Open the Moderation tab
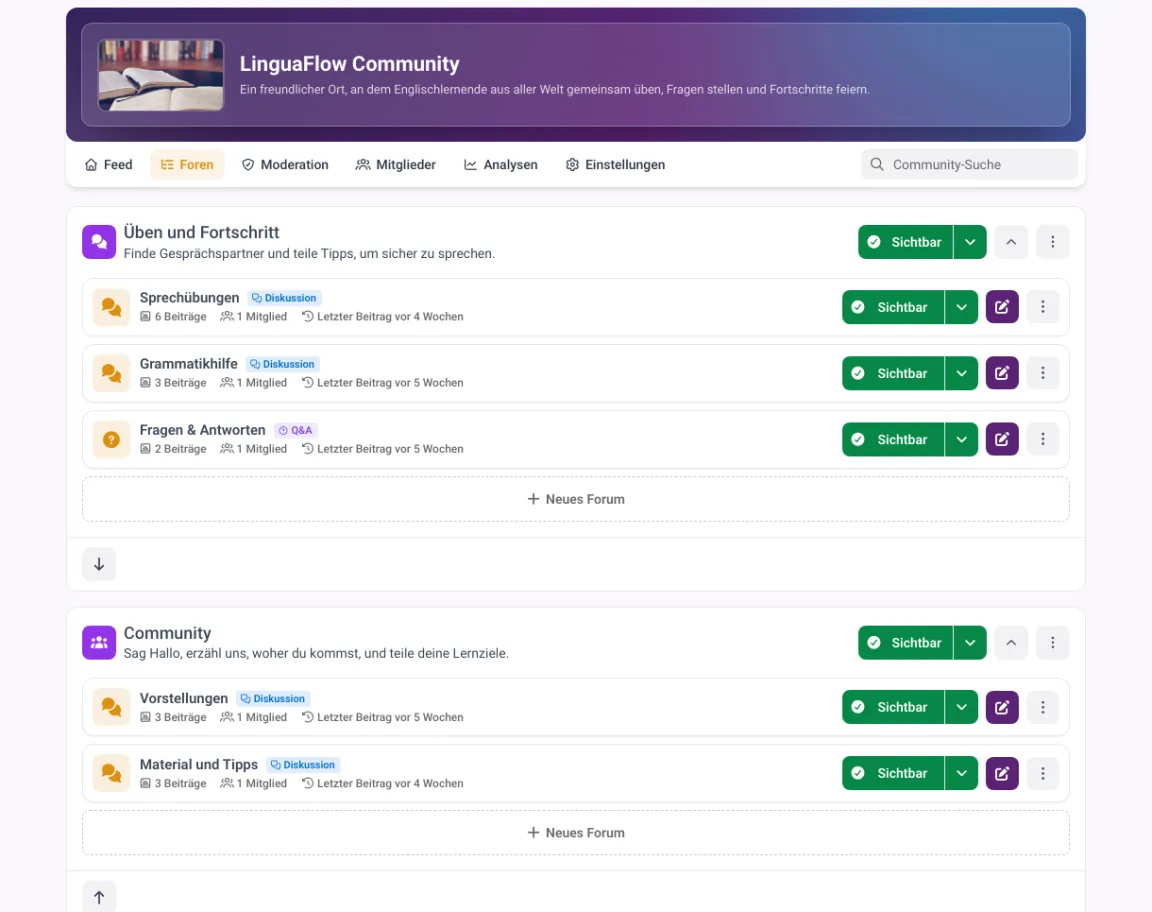The height and width of the screenshot is (912, 1152). click(285, 165)
